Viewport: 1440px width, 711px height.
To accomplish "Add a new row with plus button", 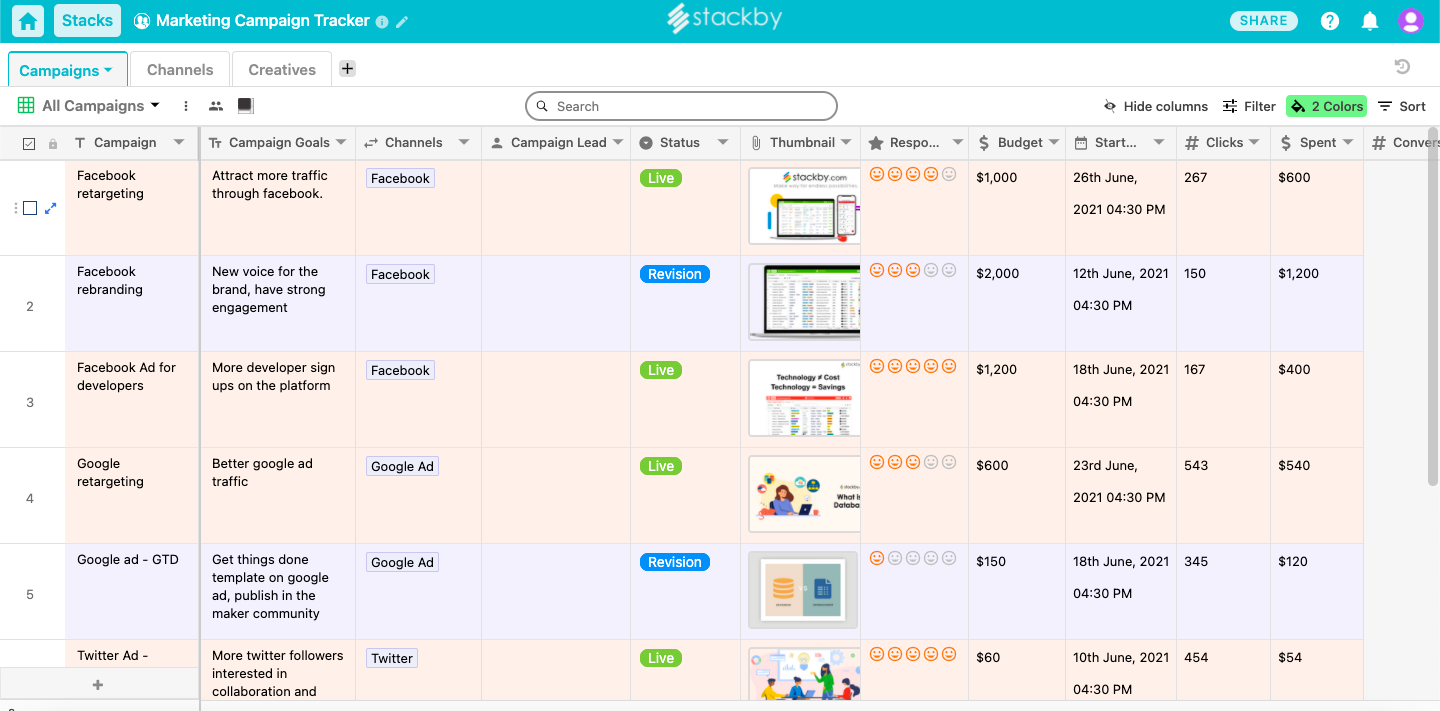I will [98, 685].
